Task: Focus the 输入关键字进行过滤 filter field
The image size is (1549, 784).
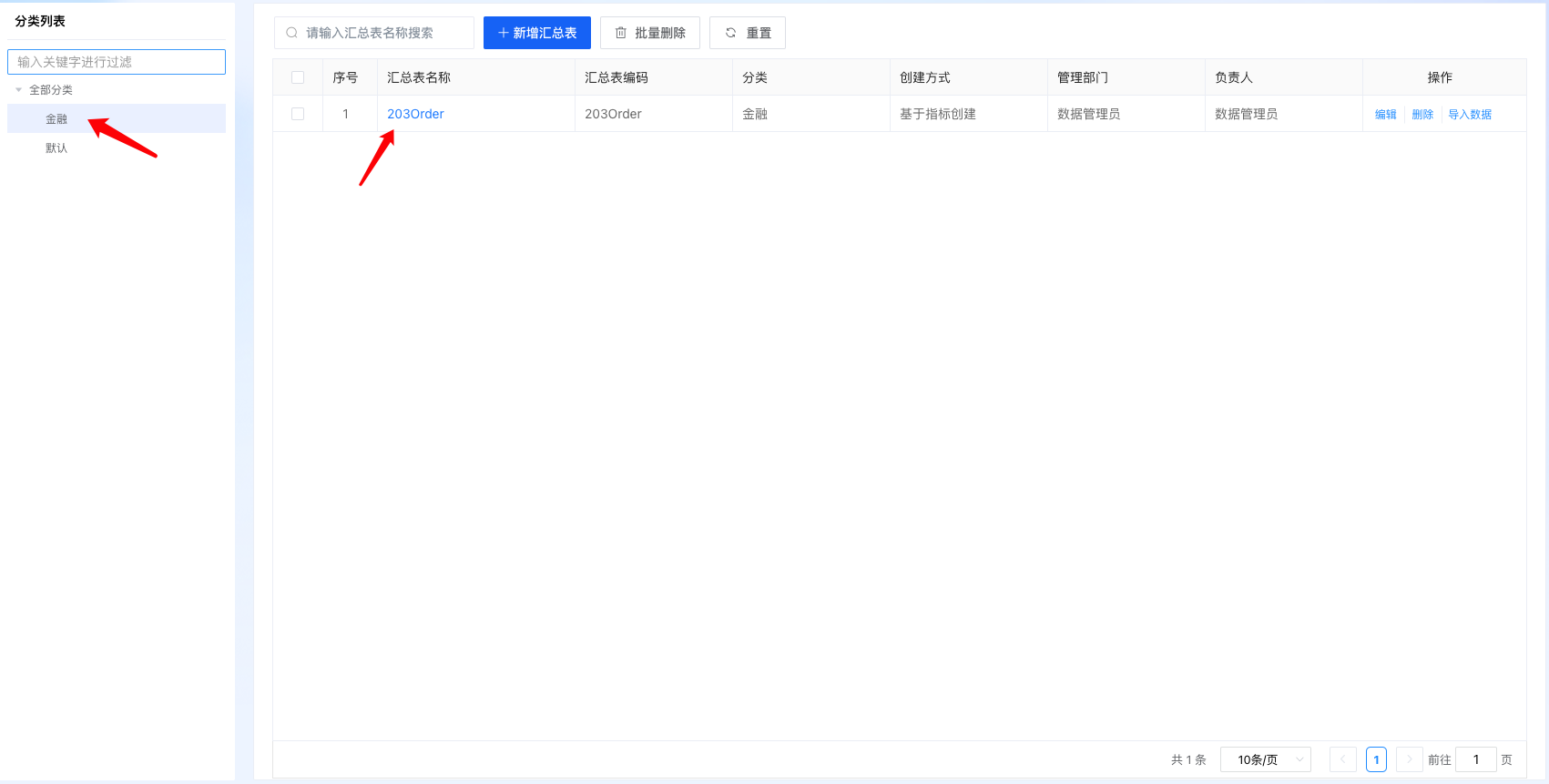Action: coord(117,62)
